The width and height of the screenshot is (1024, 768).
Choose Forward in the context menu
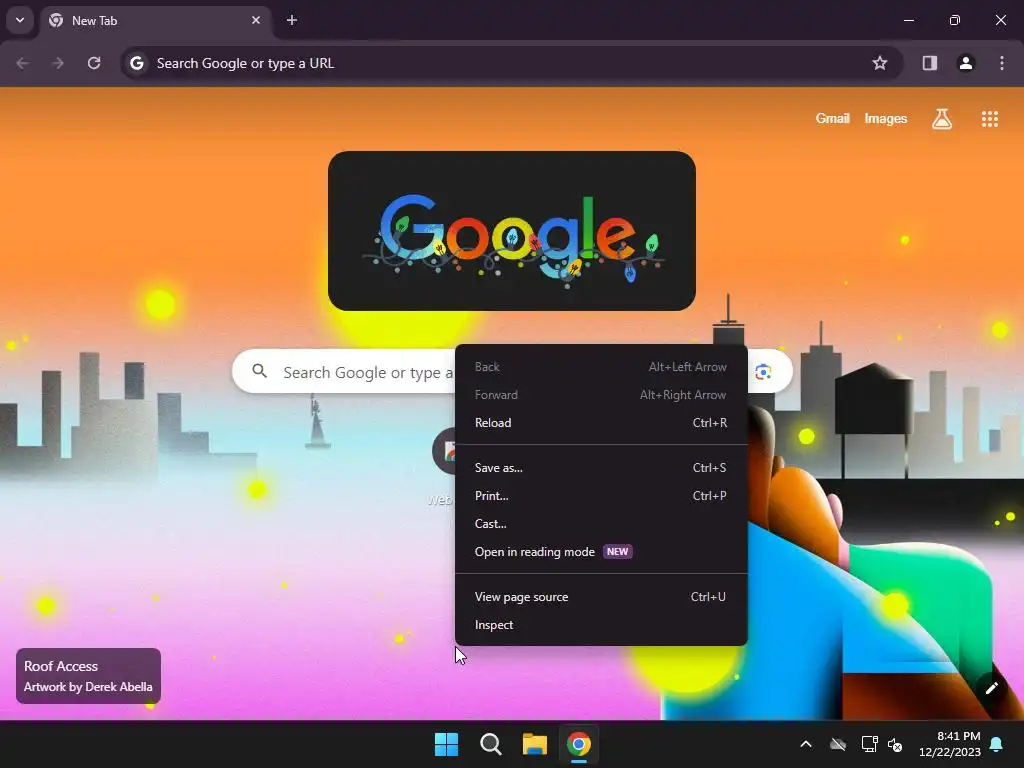(601, 395)
